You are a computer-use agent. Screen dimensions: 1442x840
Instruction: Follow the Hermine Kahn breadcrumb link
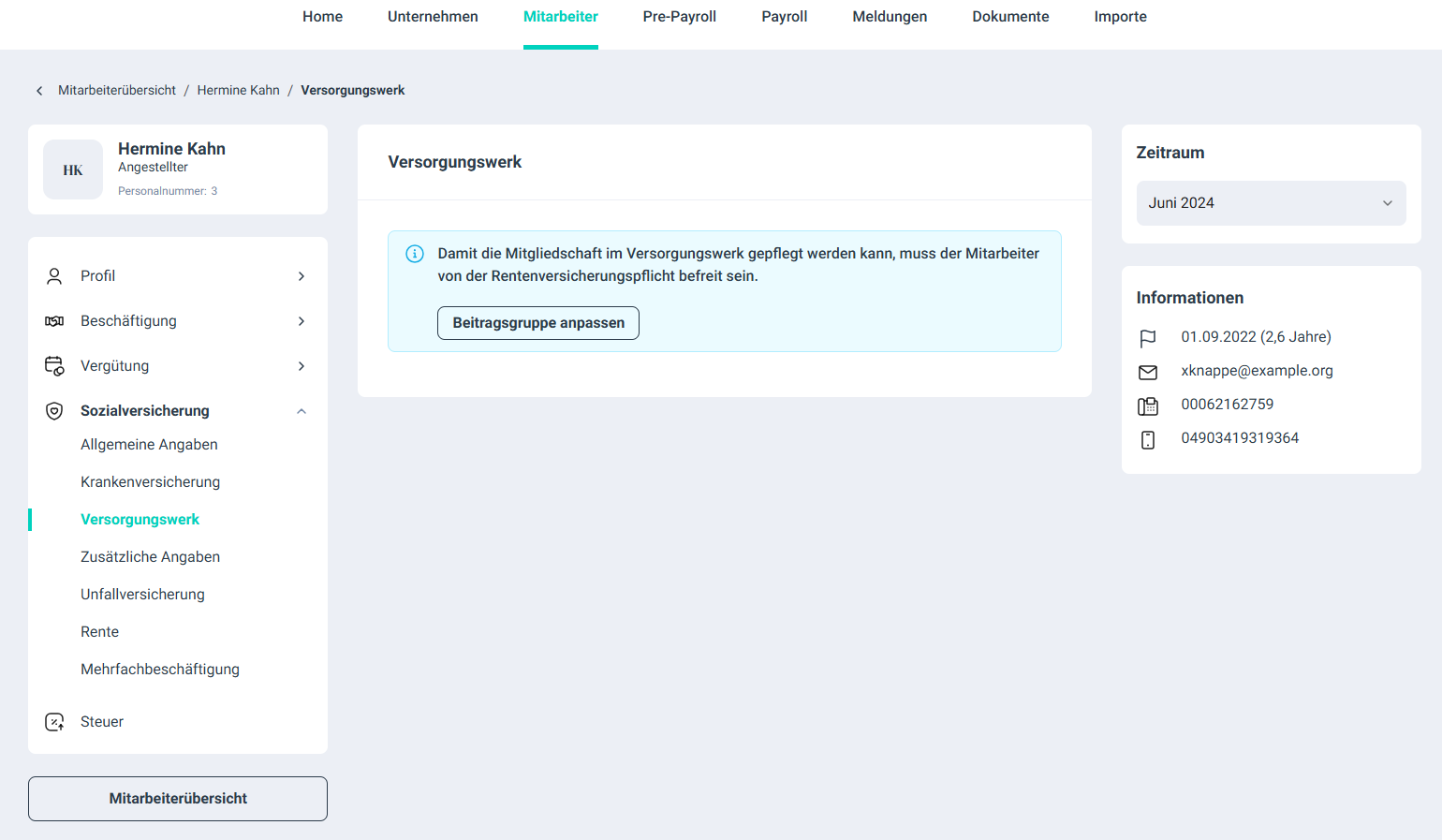click(x=238, y=91)
